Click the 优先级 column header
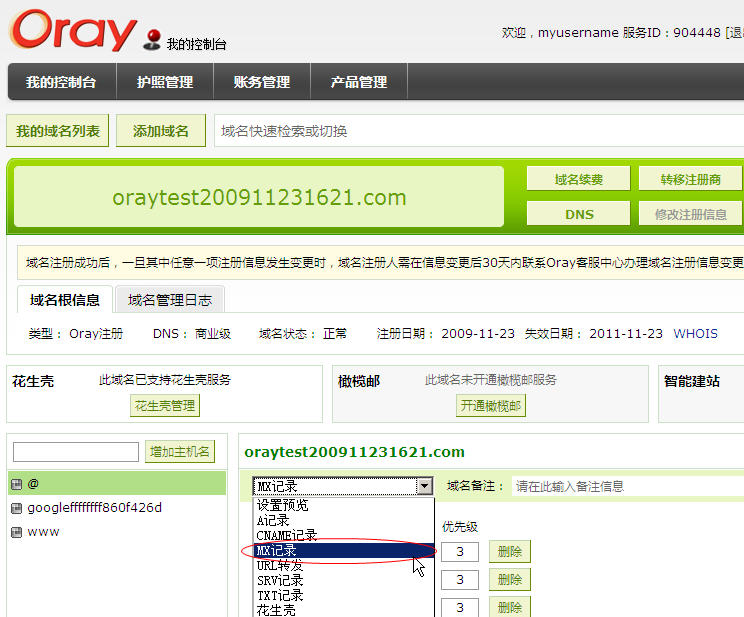The width and height of the screenshot is (744, 617). point(460,526)
